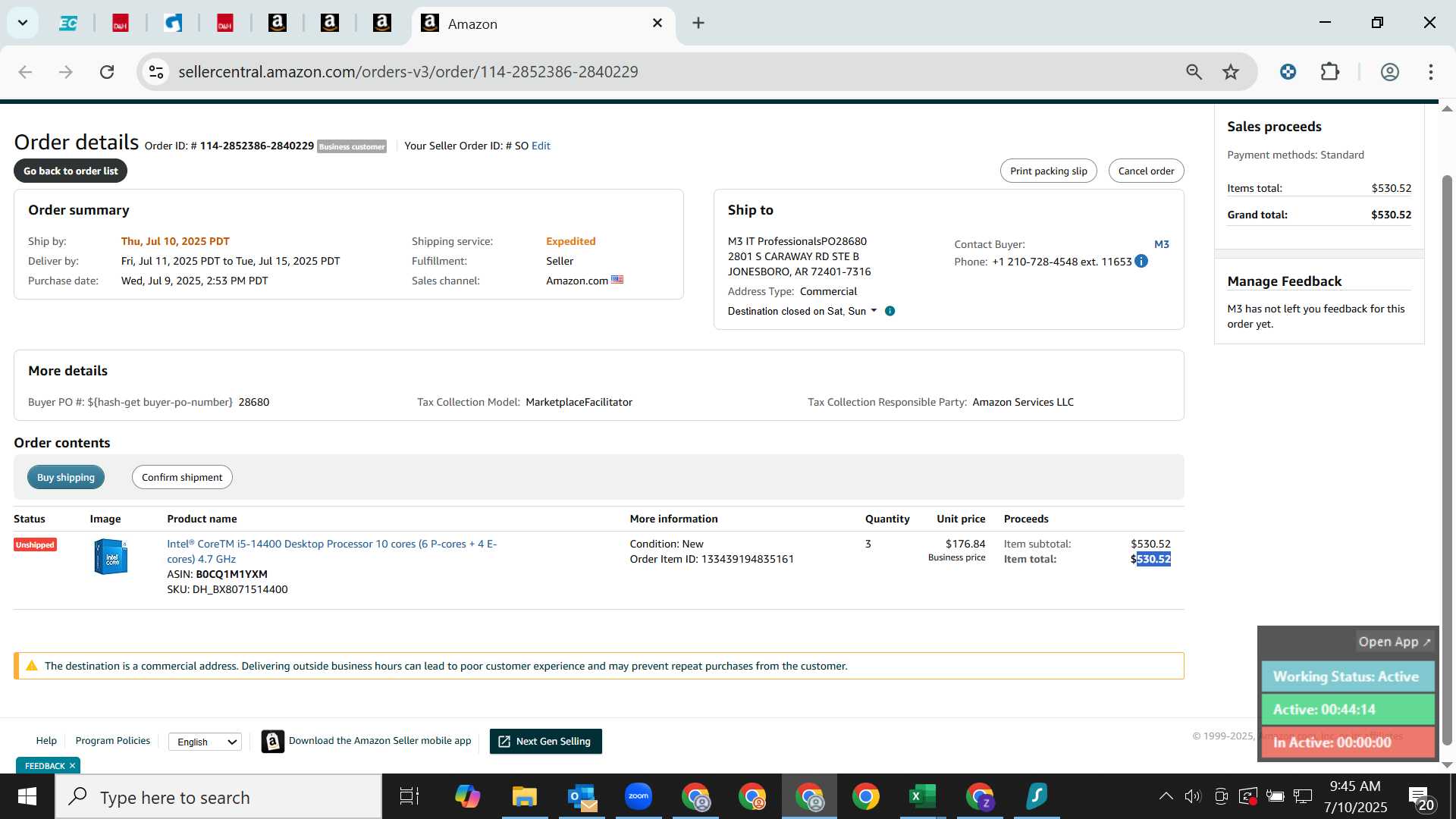This screenshot has height=819, width=1456.
Task: Click the browser back arrow
Action: (25, 72)
